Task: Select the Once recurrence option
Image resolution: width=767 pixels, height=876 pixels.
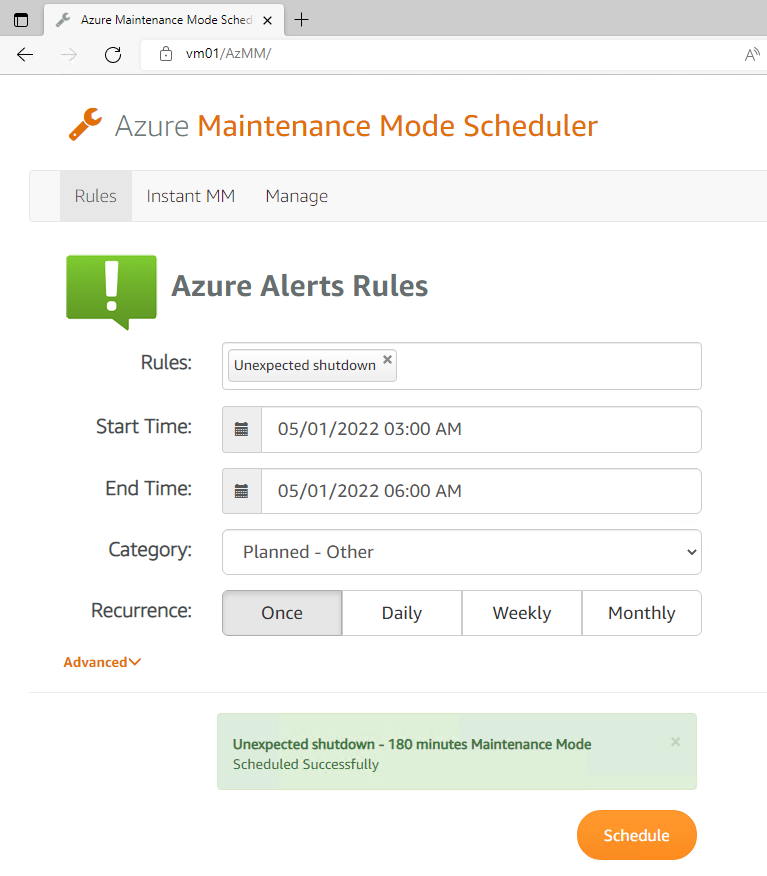Action: click(x=282, y=613)
